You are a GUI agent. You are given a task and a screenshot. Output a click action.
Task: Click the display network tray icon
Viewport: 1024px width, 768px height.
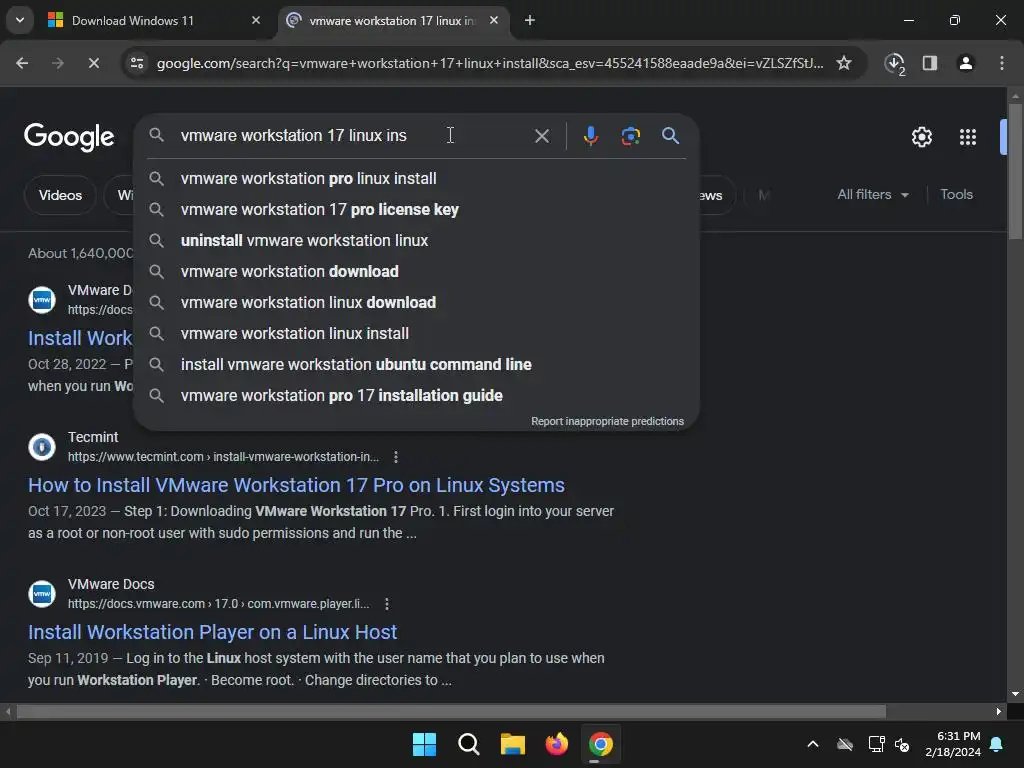tap(876, 744)
